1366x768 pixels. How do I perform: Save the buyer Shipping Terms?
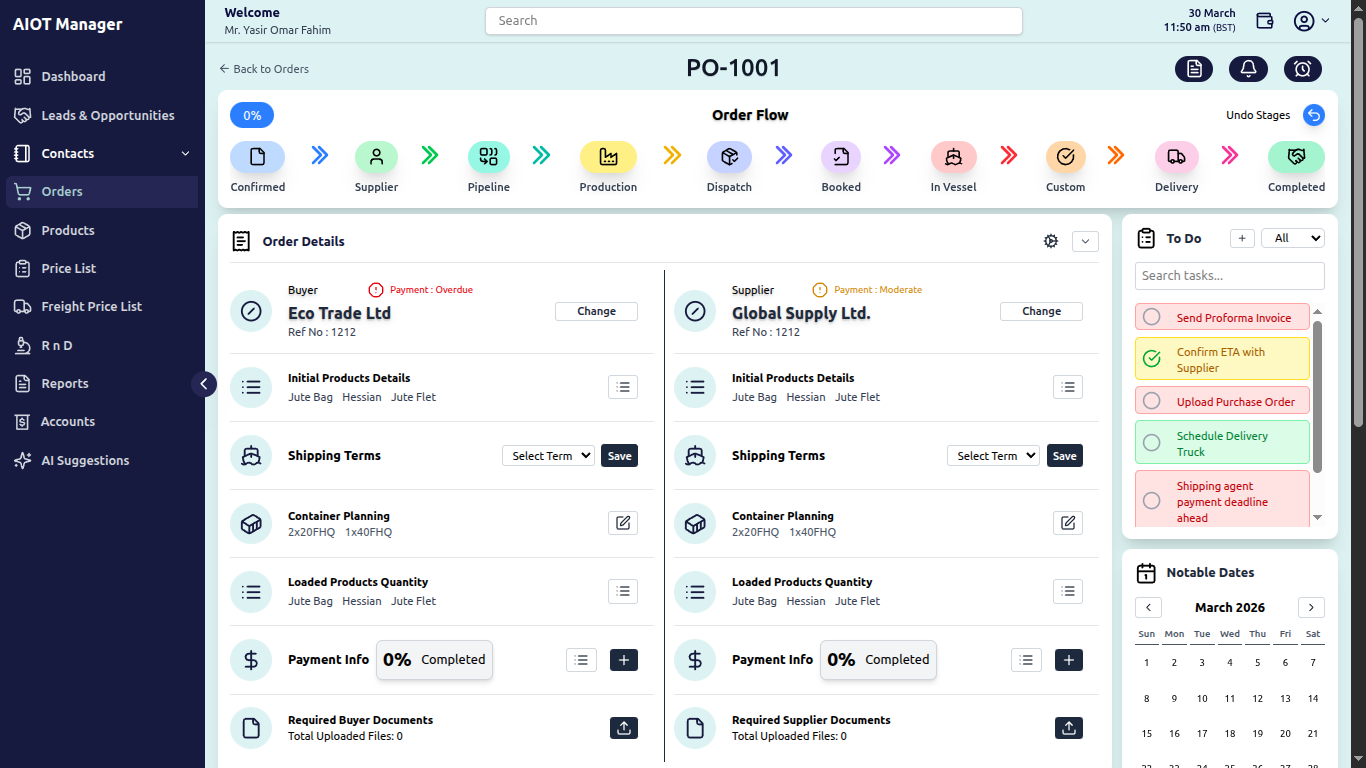[x=620, y=456]
